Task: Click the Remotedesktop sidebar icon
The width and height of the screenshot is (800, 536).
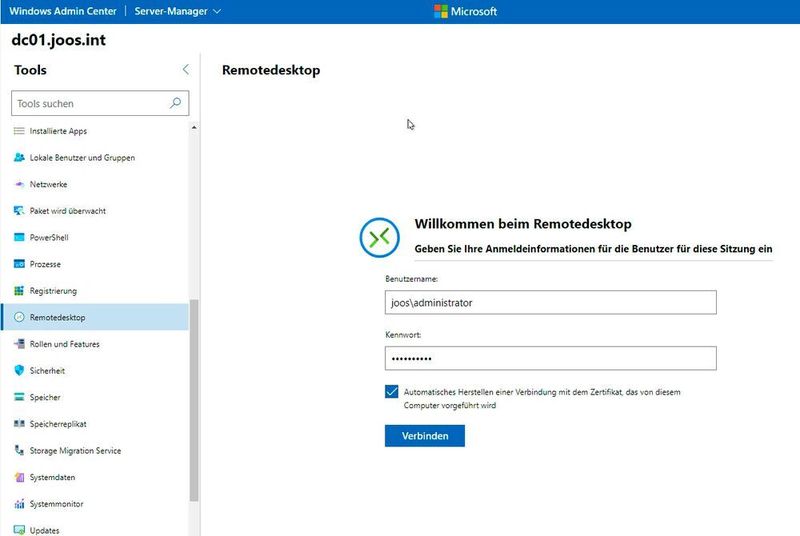Action: click(19, 317)
